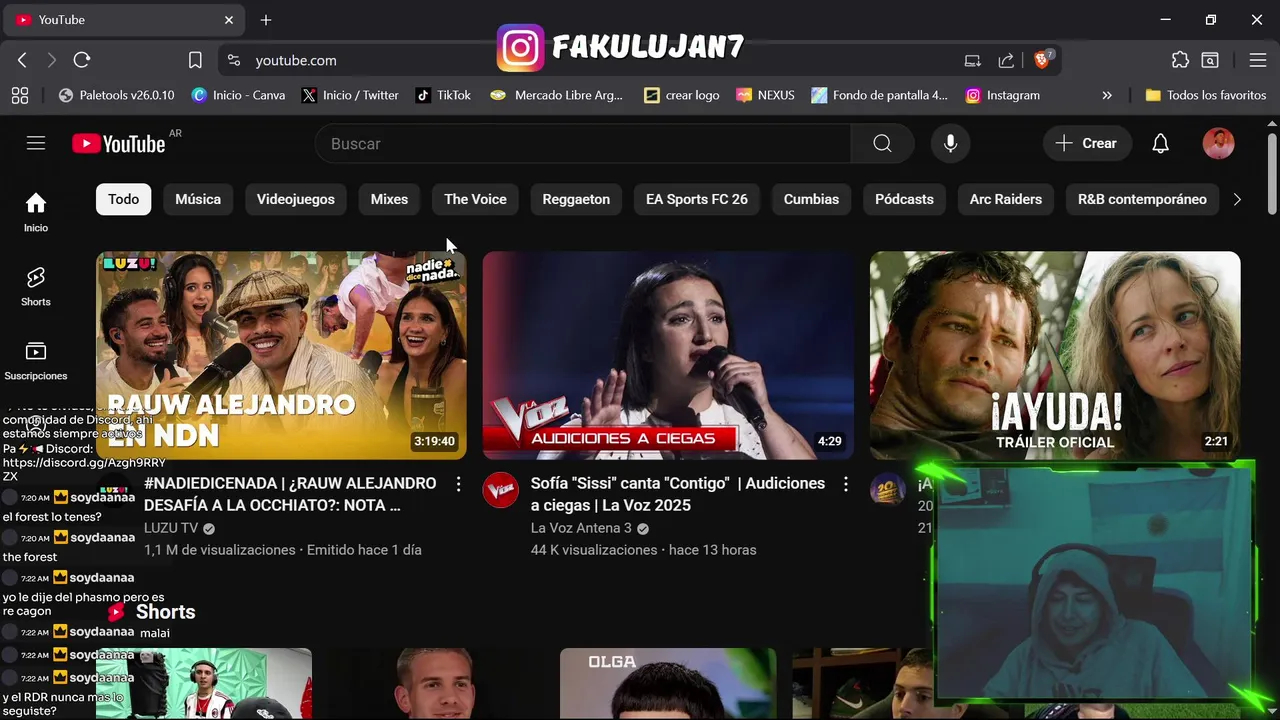Open the cast screen icon
The image size is (1280, 720).
(972, 60)
